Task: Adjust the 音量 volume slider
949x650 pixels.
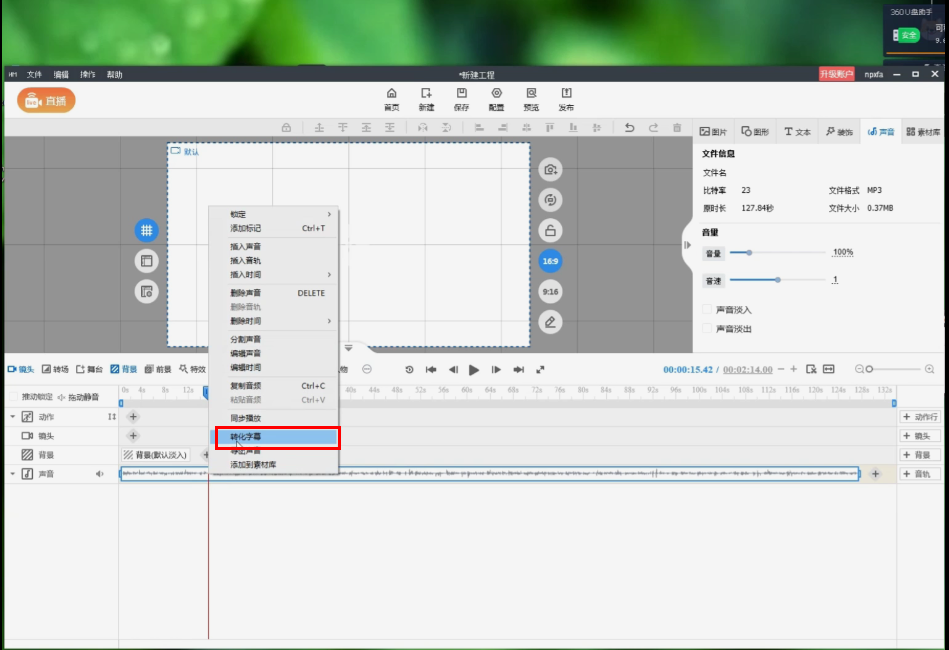Action: coord(748,253)
